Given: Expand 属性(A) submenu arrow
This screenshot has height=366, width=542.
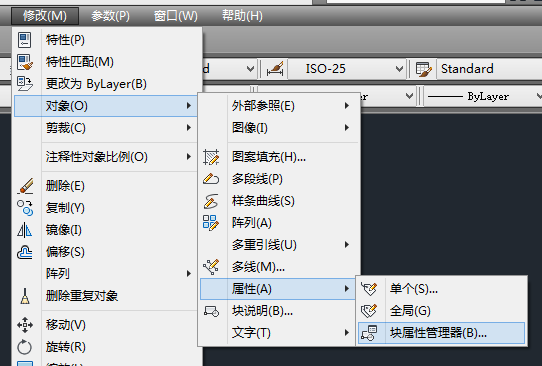Looking at the screenshot, I should pos(347,289).
